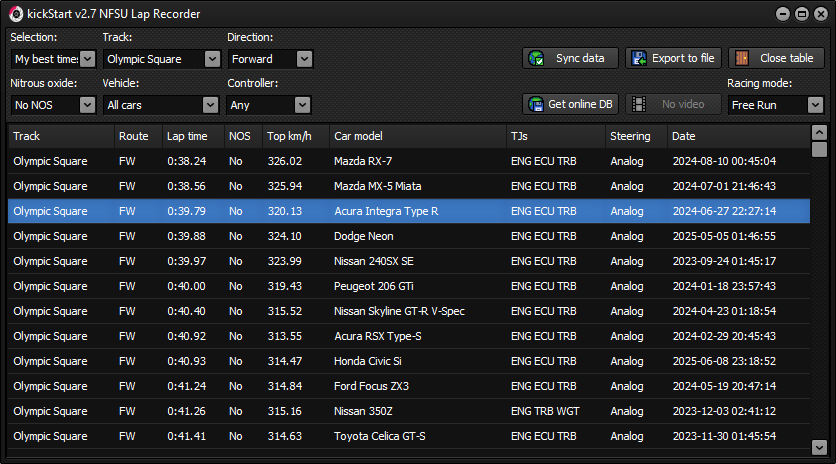This screenshot has width=836, height=464.
Task: Open the Selection dropdown
Action: [53, 59]
